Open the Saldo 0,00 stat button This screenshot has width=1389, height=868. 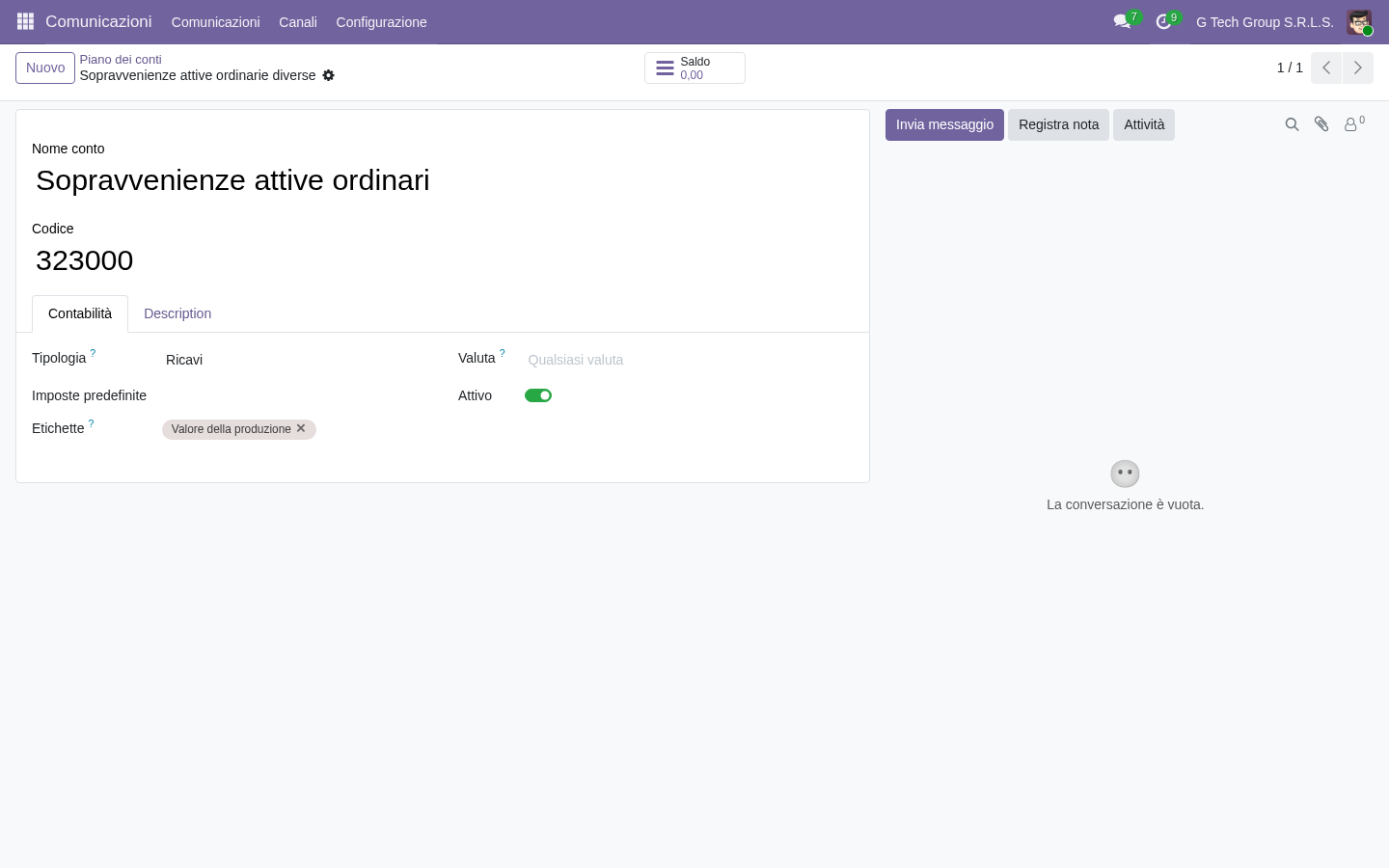point(694,68)
